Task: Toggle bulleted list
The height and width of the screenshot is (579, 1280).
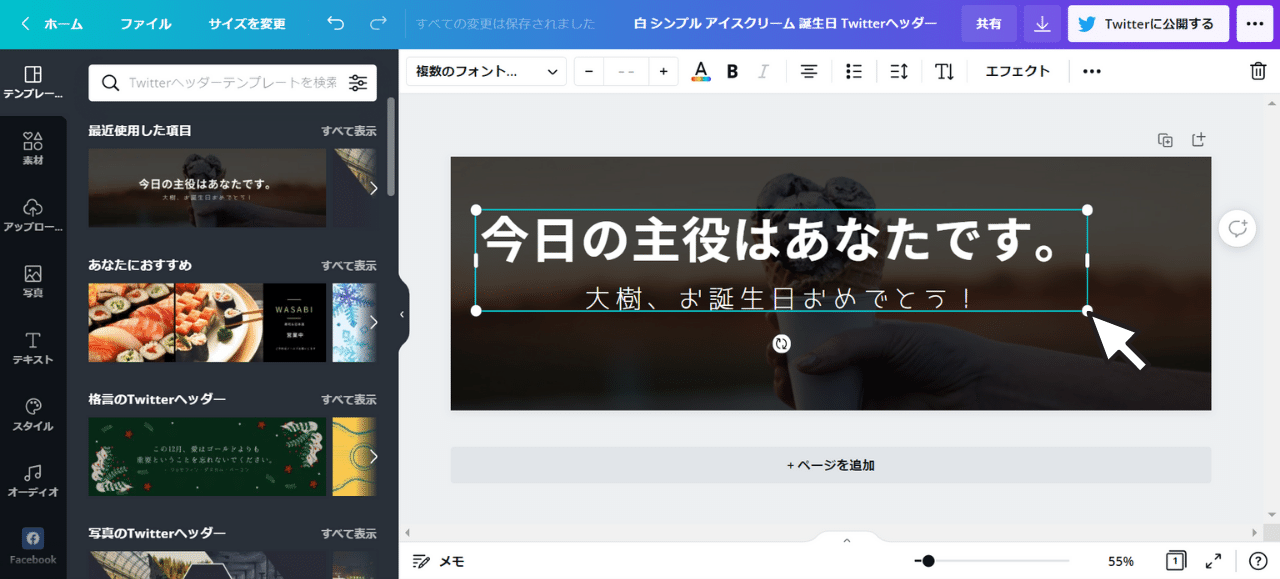Action: point(853,71)
